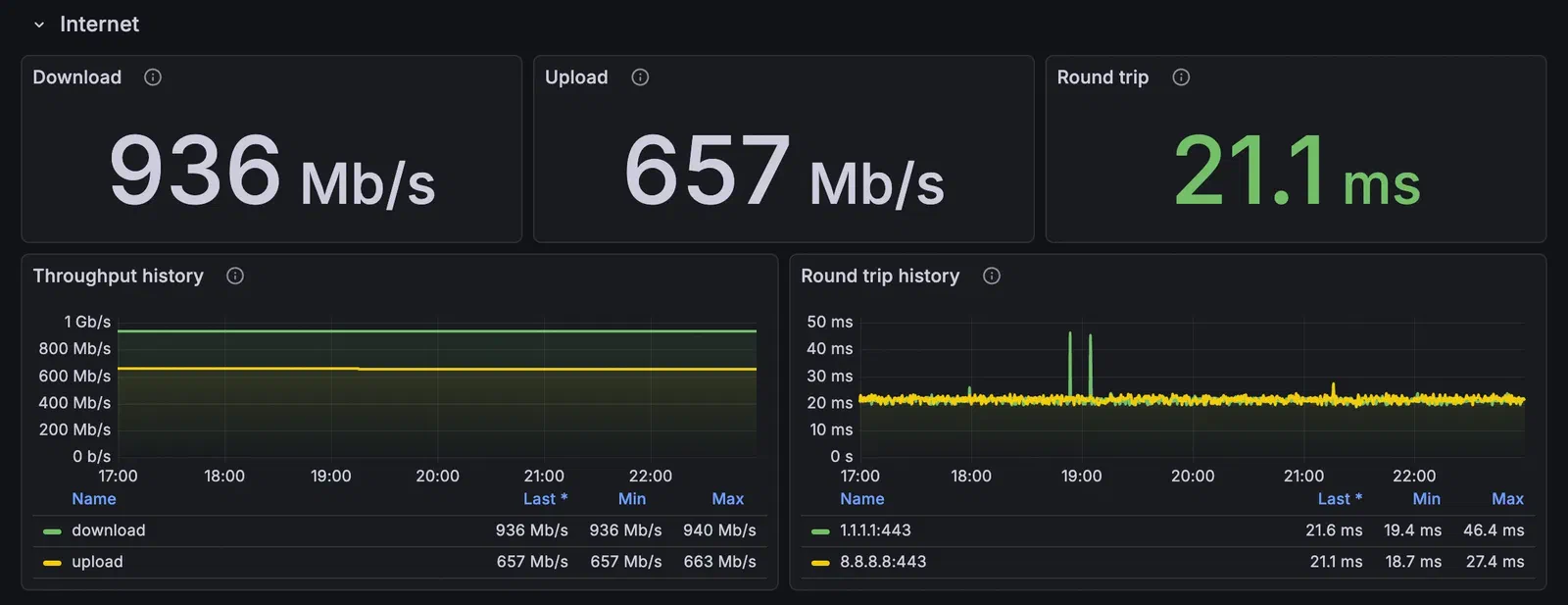Sort Throughput legend by Name

94,499
